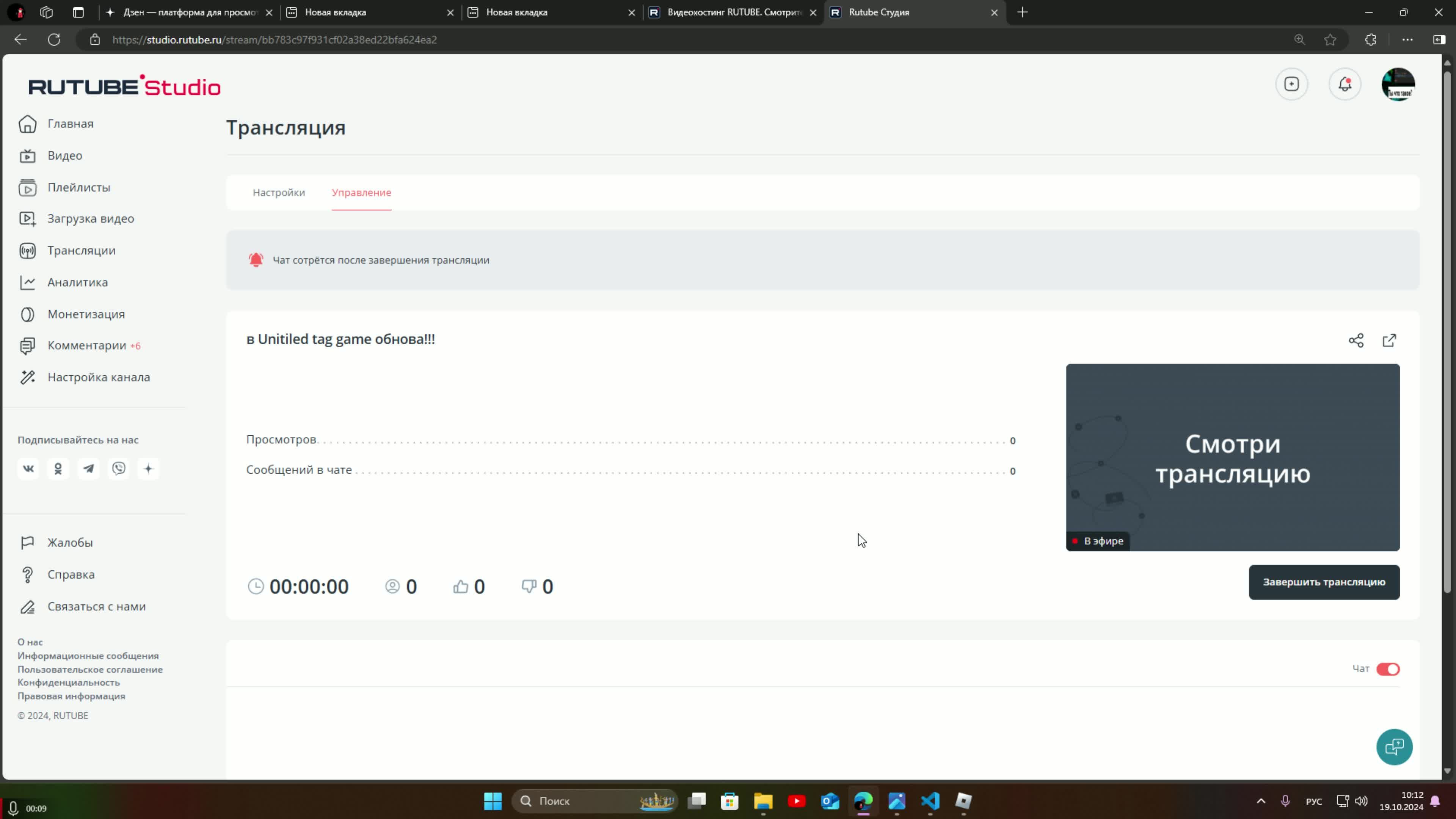Open the browser sidebar panel icon
This screenshot has width=1456, height=819.
[x=1439, y=39]
